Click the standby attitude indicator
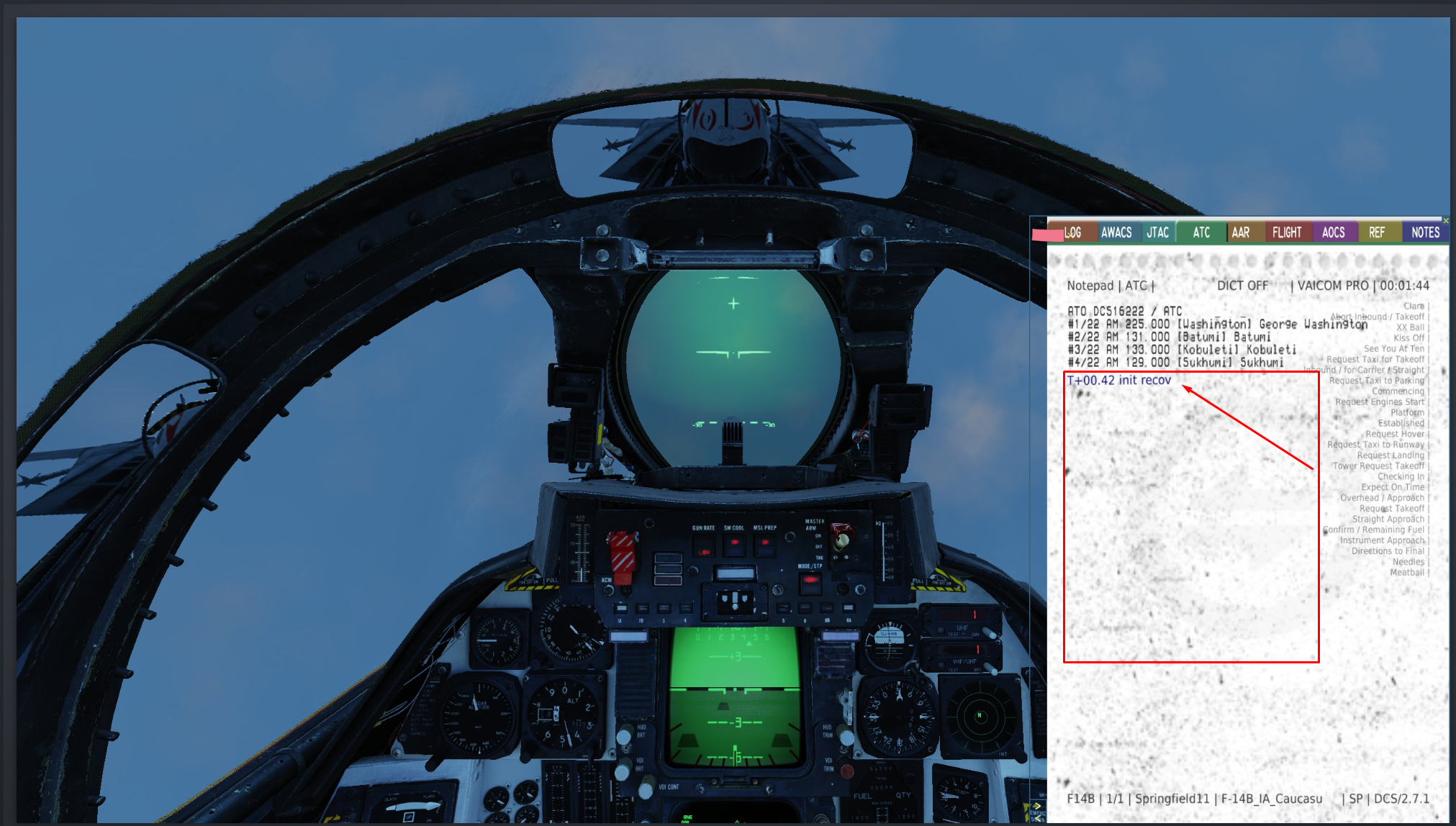 890,643
